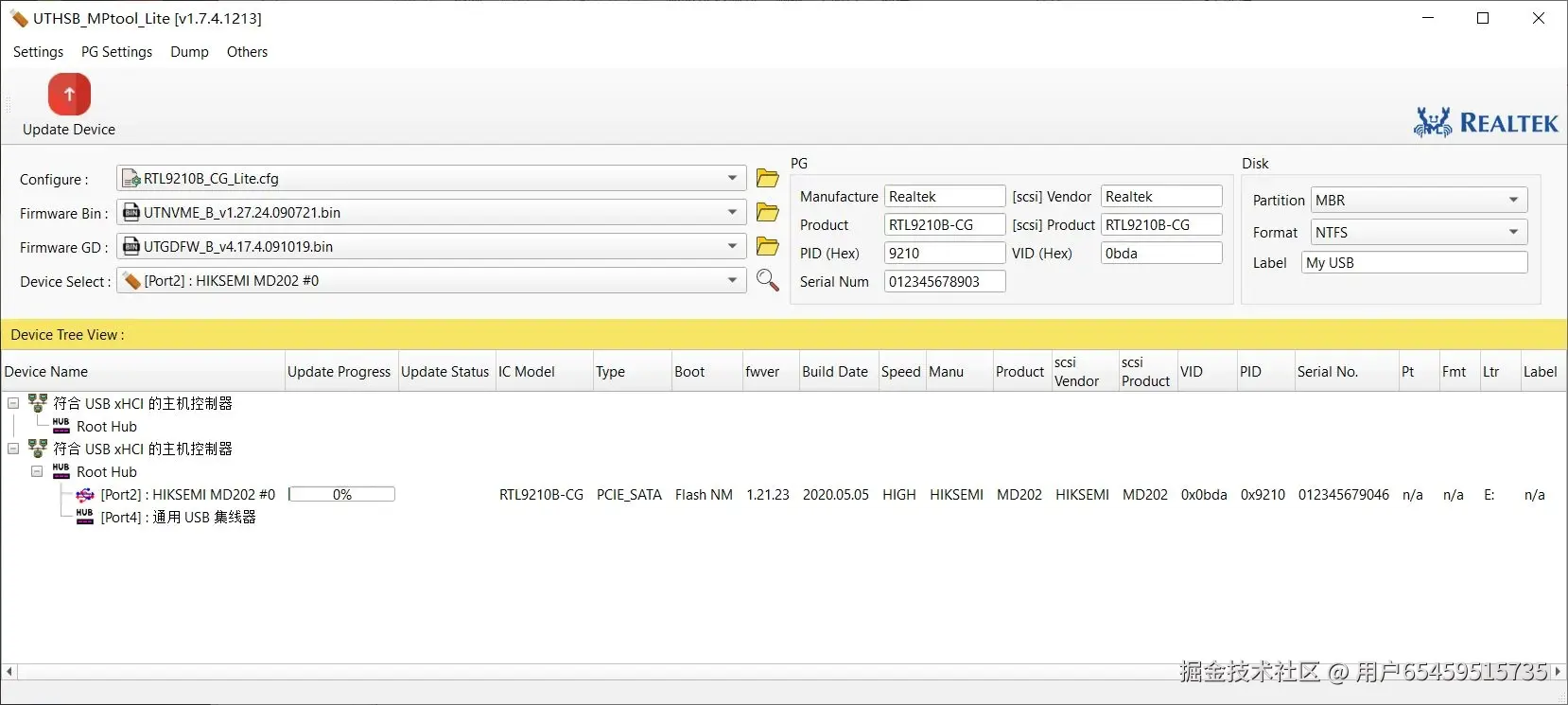Click the Update Device label
The image size is (1568, 705).
(69, 130)
